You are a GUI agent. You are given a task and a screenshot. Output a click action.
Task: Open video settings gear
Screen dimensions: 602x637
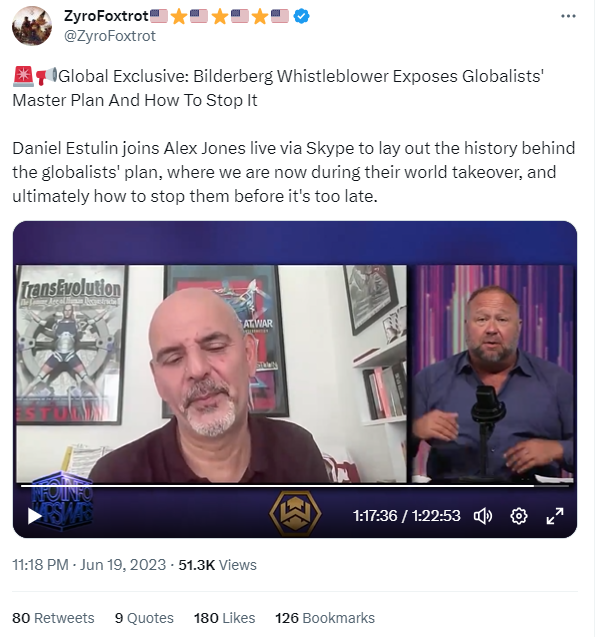coord(519,516)
